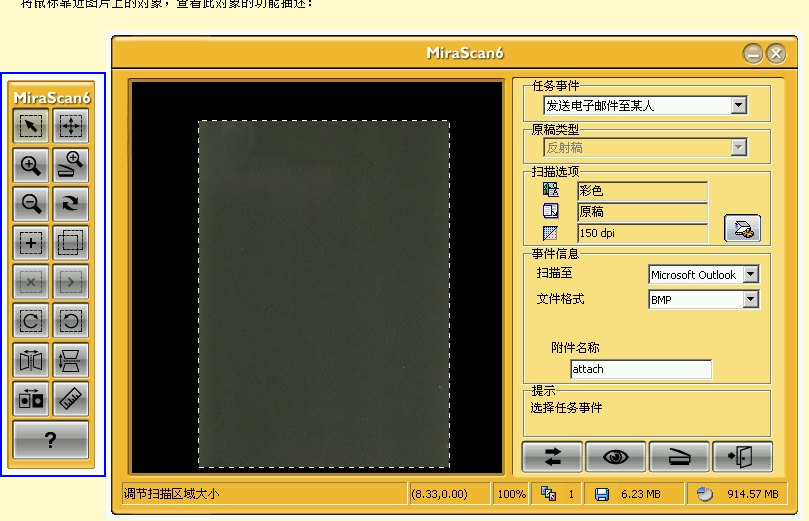Click the 调节扫描区域大小 status text

(x=171, y=494)
